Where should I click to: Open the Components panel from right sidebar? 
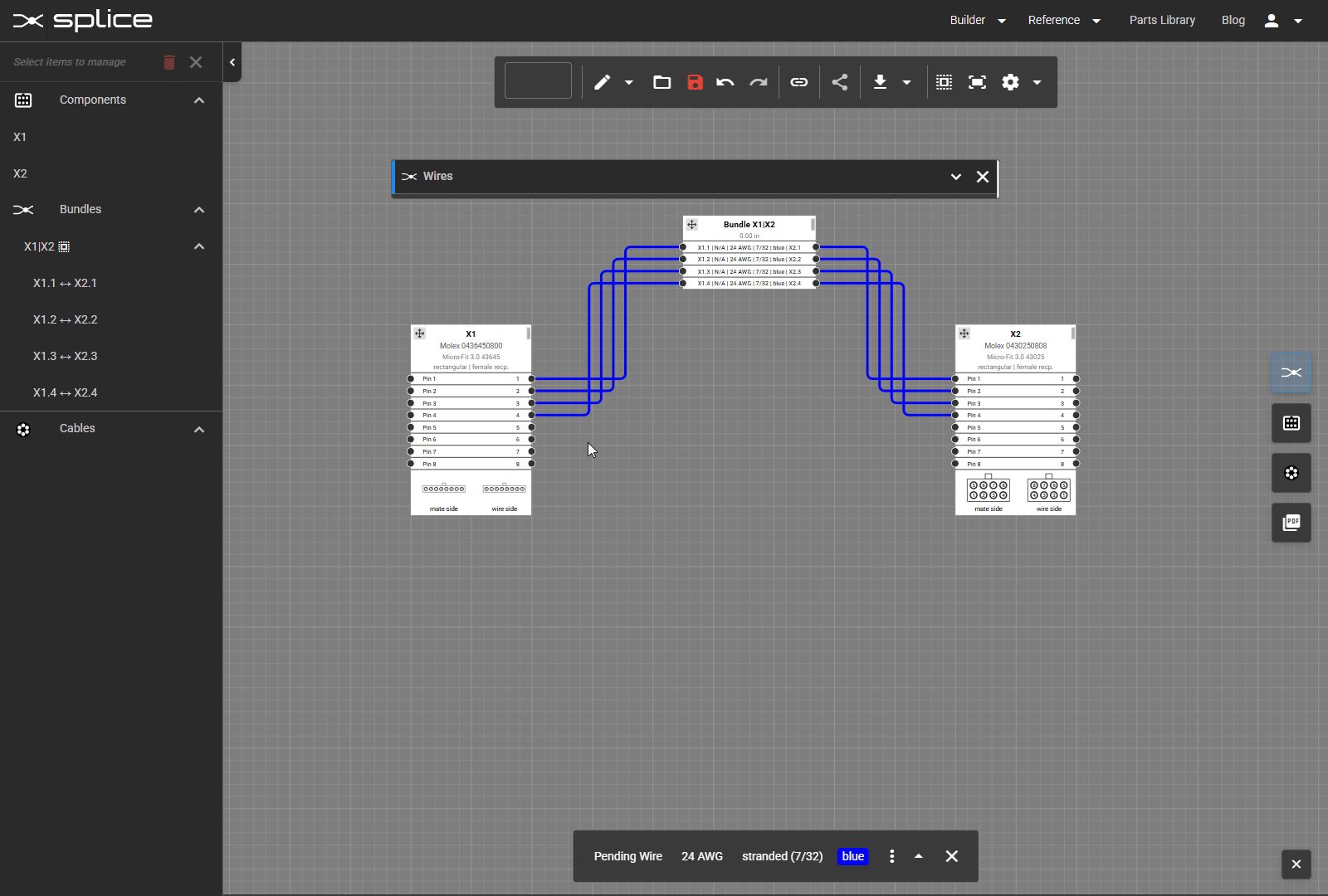tap(1291, 423)
